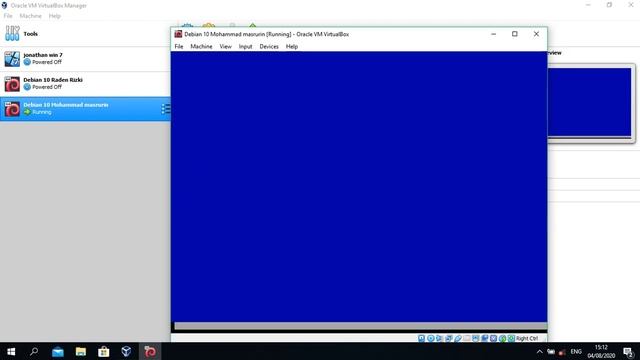Select the jonathan win 7 virtual machine
The height and width of the screenshot is (360, 640).
(x=85, y=59)
